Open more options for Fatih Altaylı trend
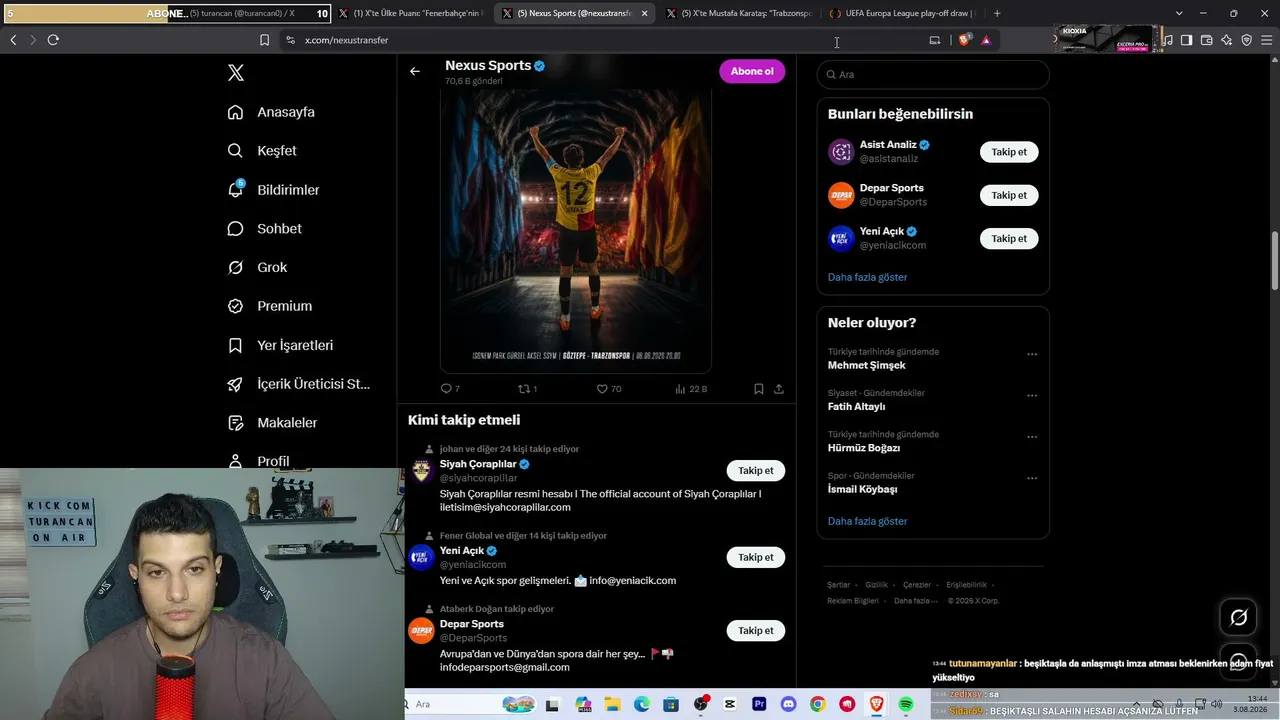 [x=1032, y=395]
